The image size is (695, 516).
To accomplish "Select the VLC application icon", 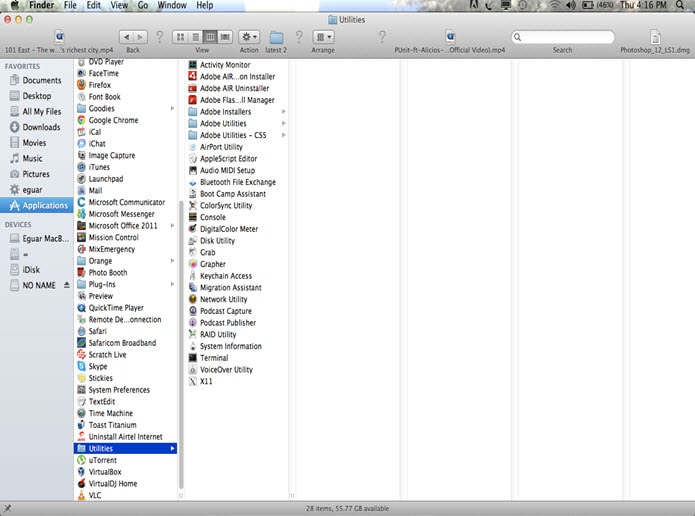I will pos(82,495).
